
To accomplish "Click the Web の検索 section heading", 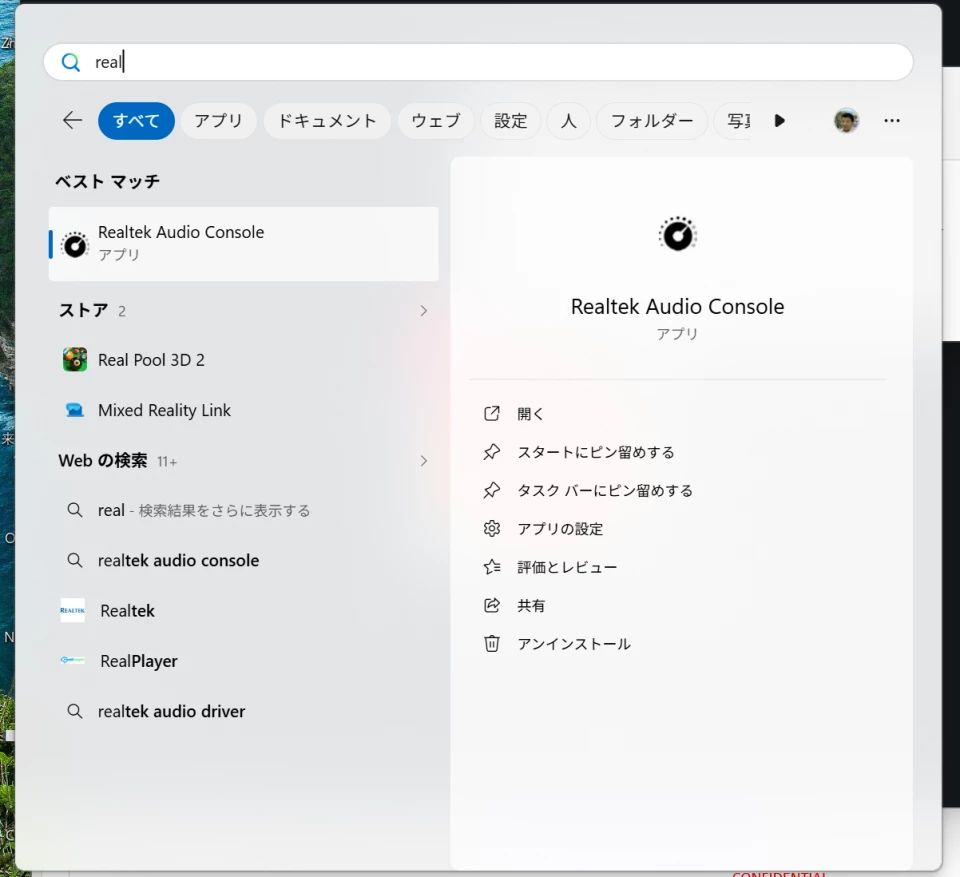I will click(103, 461).
